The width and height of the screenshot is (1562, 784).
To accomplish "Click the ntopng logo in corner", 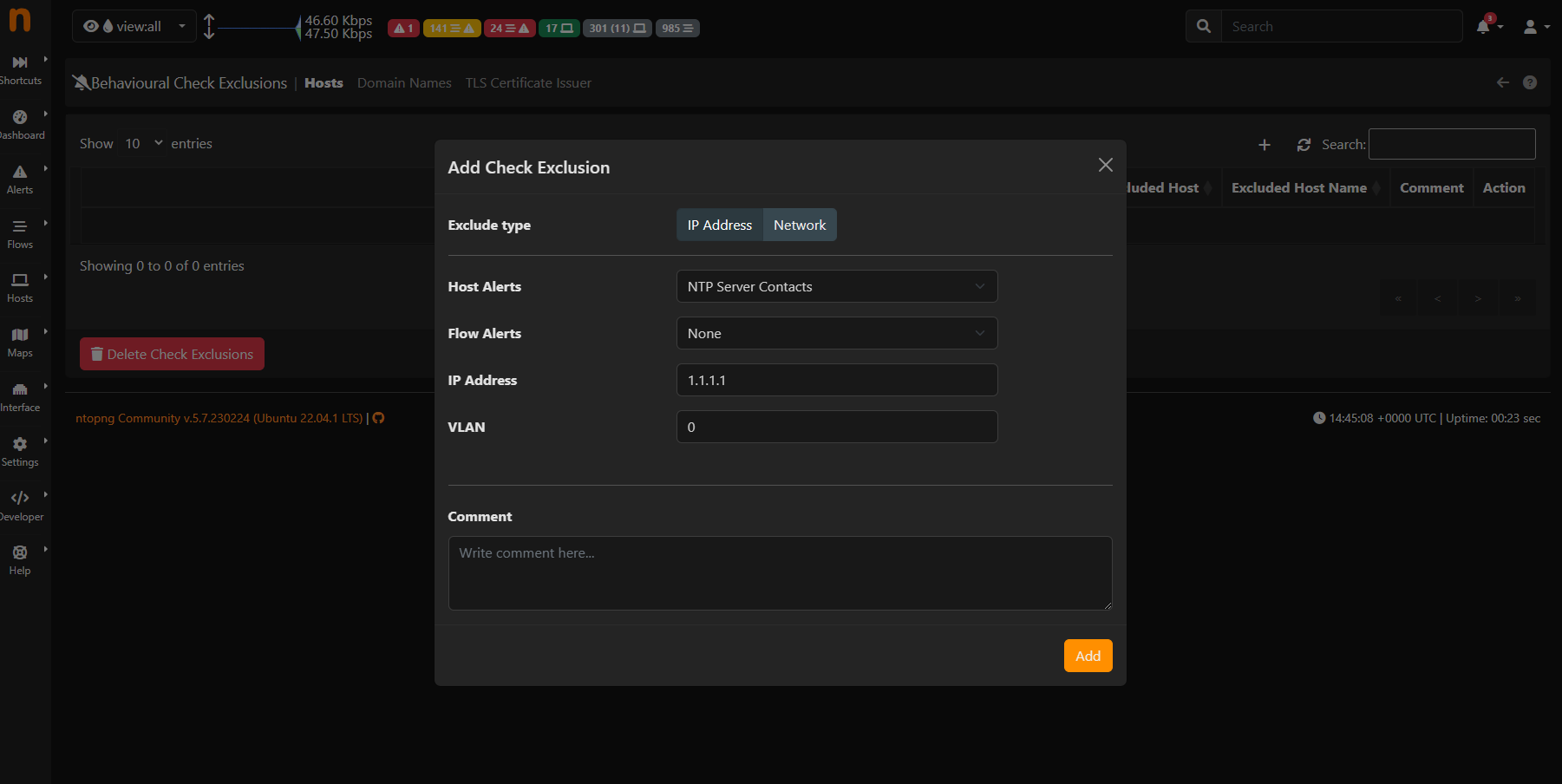I will (20, 21).
